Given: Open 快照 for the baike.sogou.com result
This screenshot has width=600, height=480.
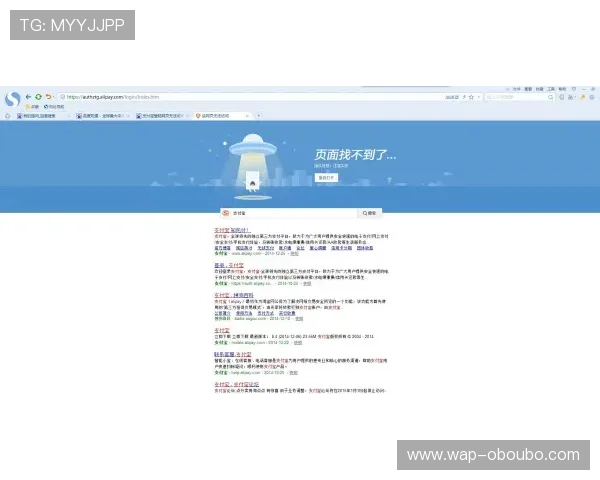Looking at the screenshot, I should [299, 318].
